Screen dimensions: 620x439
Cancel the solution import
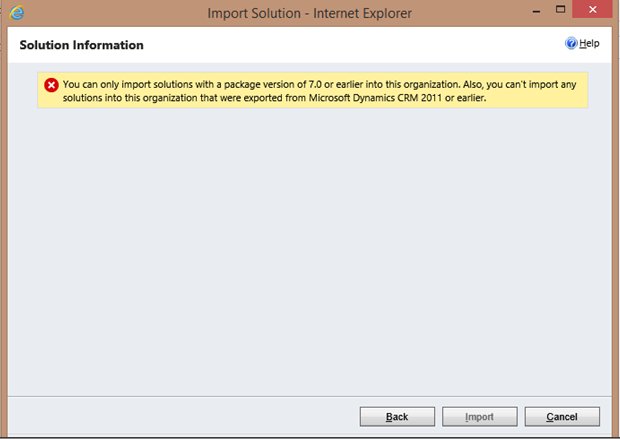tap(562, 416)
